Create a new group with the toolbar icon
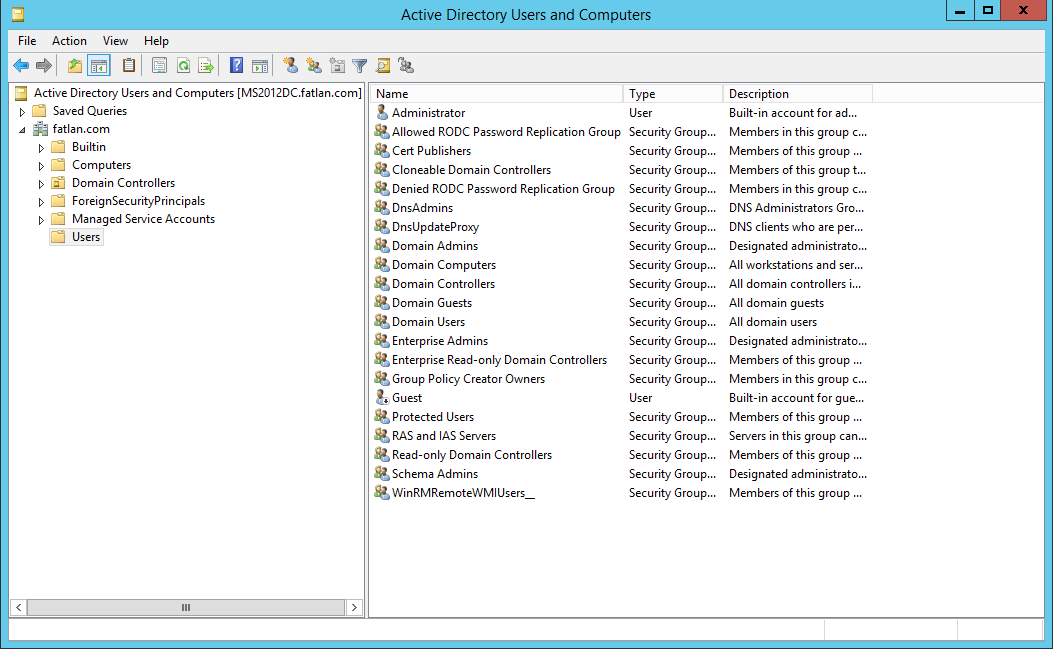 coord(314,66)
